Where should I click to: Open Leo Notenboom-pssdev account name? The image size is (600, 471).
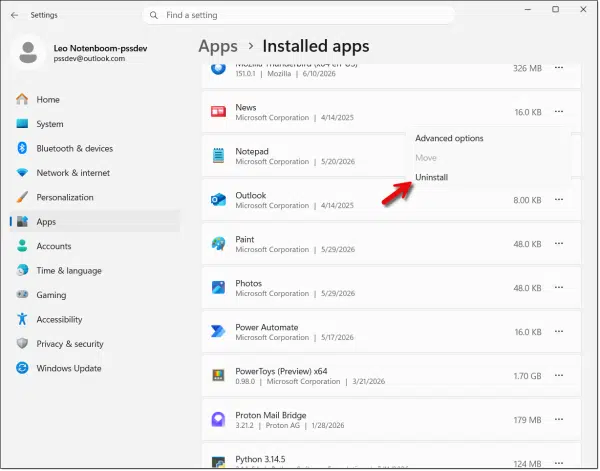100,48
